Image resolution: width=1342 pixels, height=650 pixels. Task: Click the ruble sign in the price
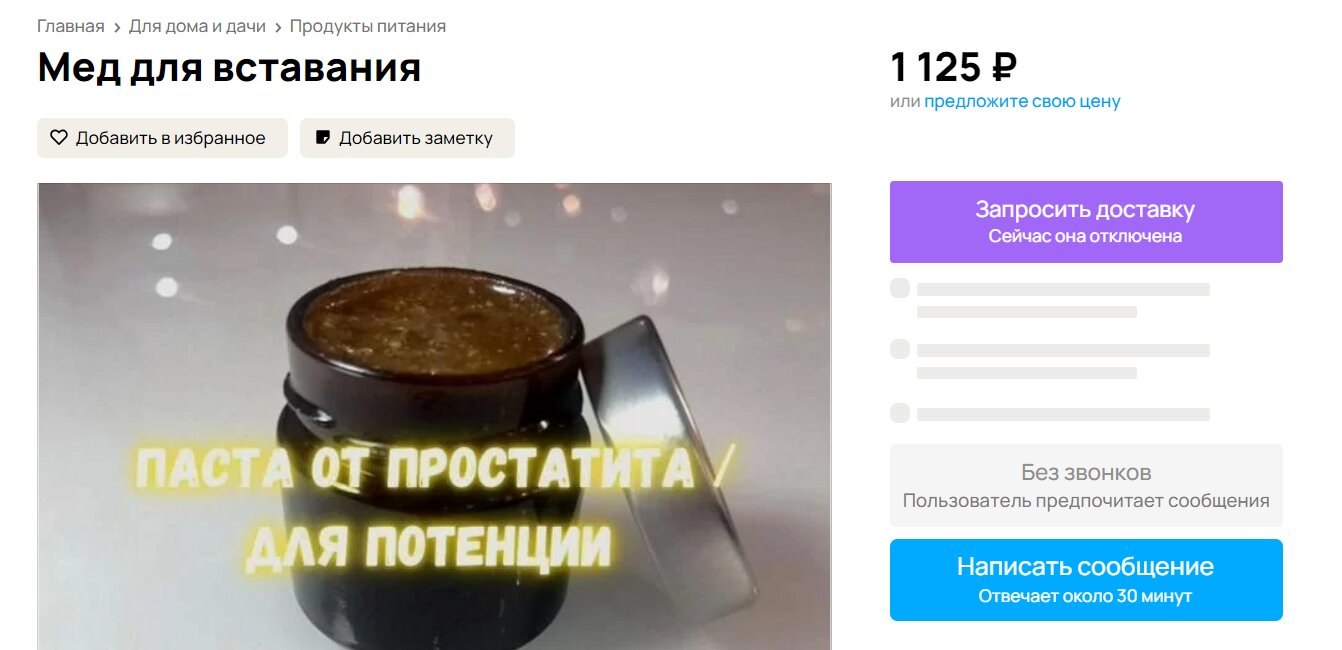coord(1004,68)
